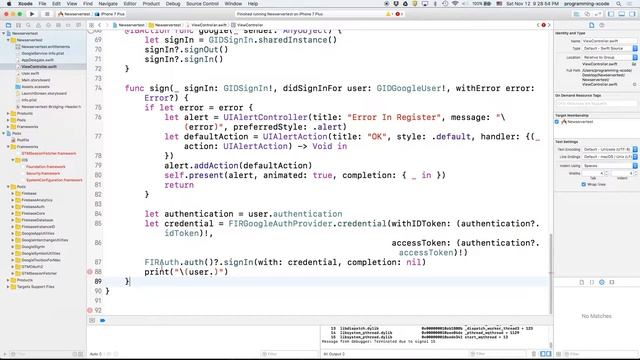Screen dimensions: 640x360
Task: Show the File inspector tab icon
Action: click(x=591, y=25)
